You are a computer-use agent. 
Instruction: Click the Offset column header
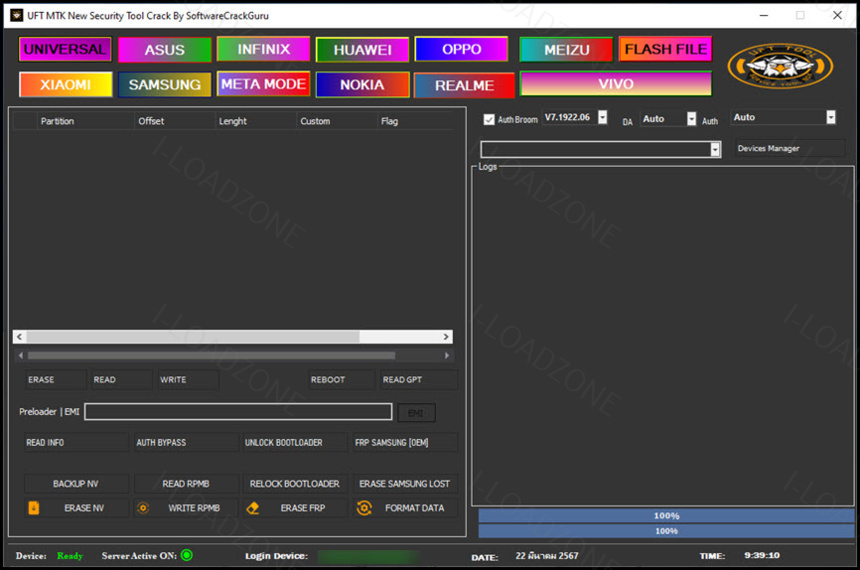(174, 121)
